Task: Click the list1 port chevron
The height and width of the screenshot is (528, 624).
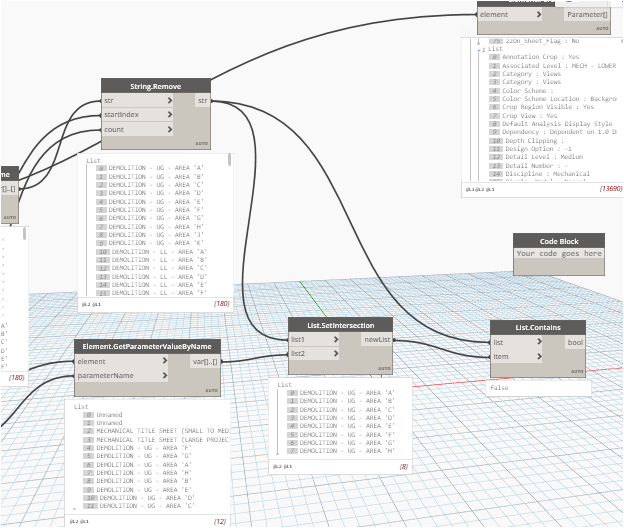Action: click(x=336, y=339)
